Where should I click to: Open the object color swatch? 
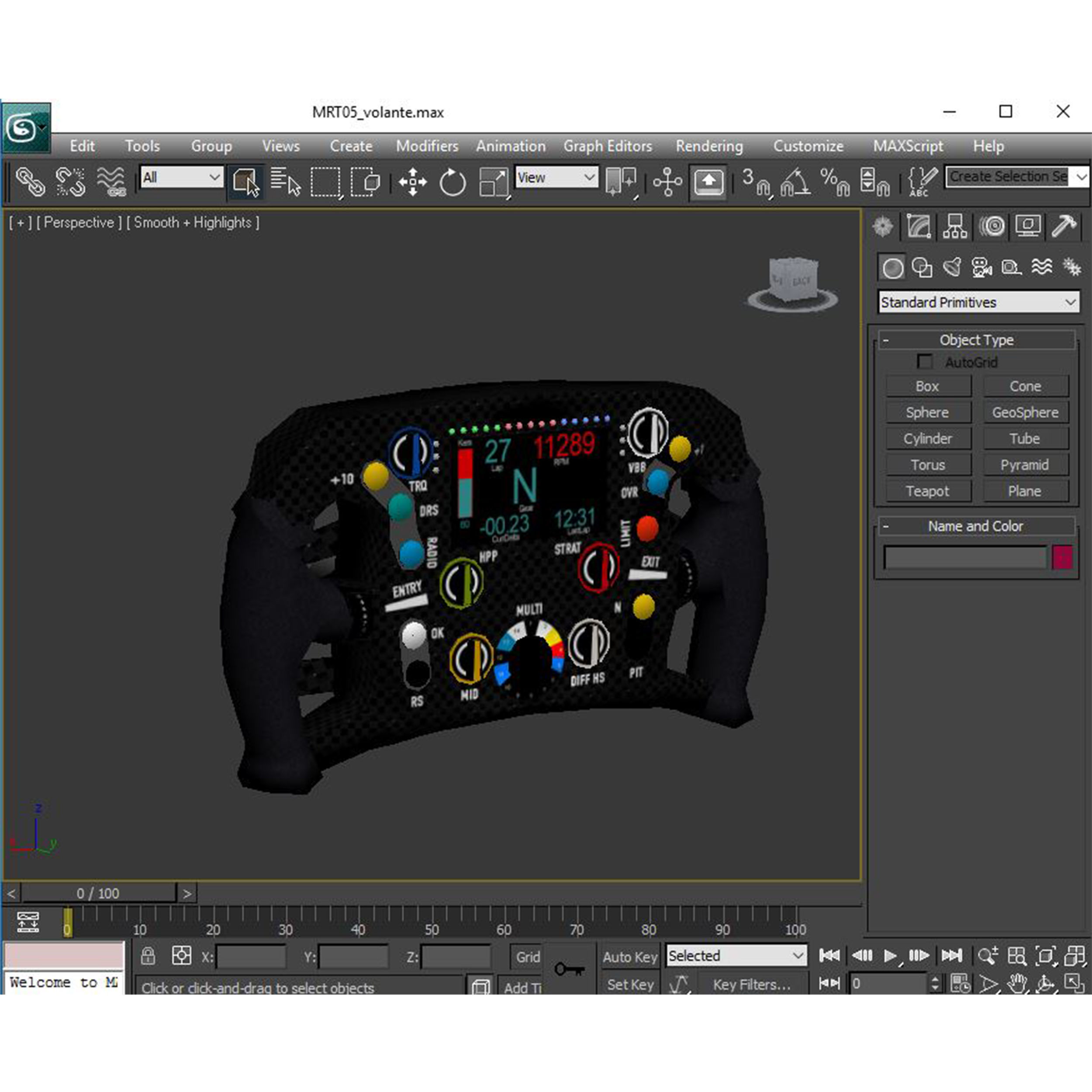coord(1062,558)
